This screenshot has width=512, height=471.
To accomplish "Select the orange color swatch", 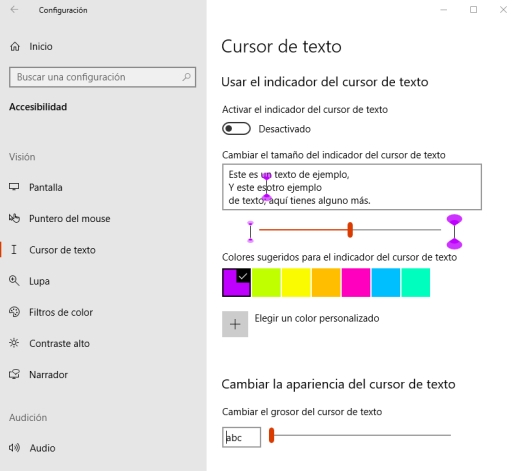I will (x=326, y=282).
